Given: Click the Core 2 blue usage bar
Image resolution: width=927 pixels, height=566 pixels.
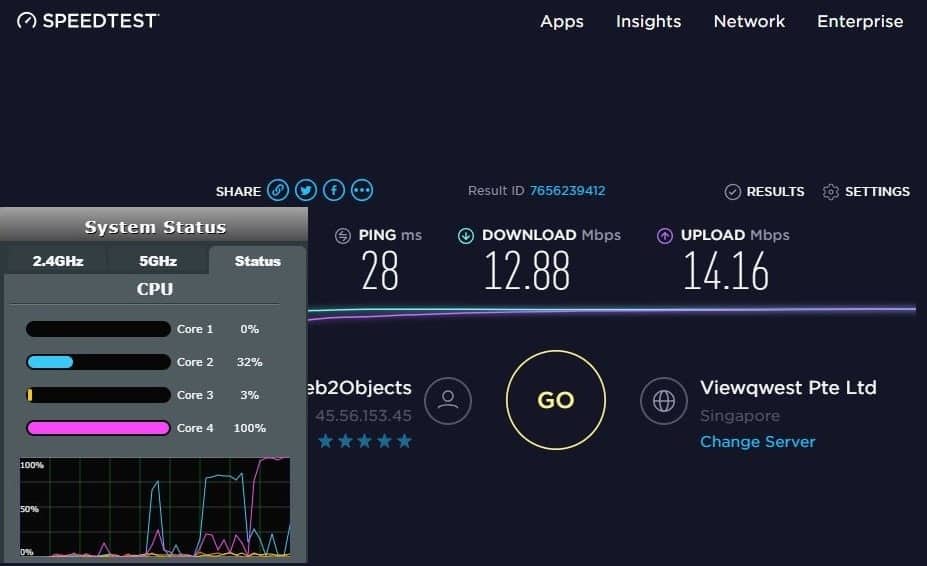Looking at the screenshot, I should [98, 362].
